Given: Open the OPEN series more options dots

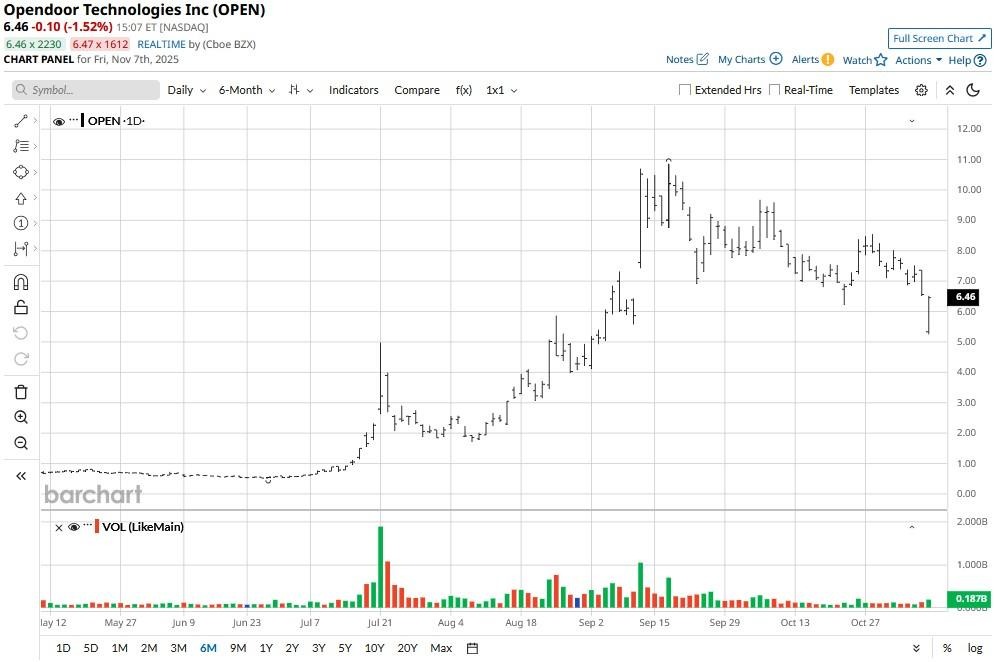Looking at the screenshot, I should coord(74,120).
